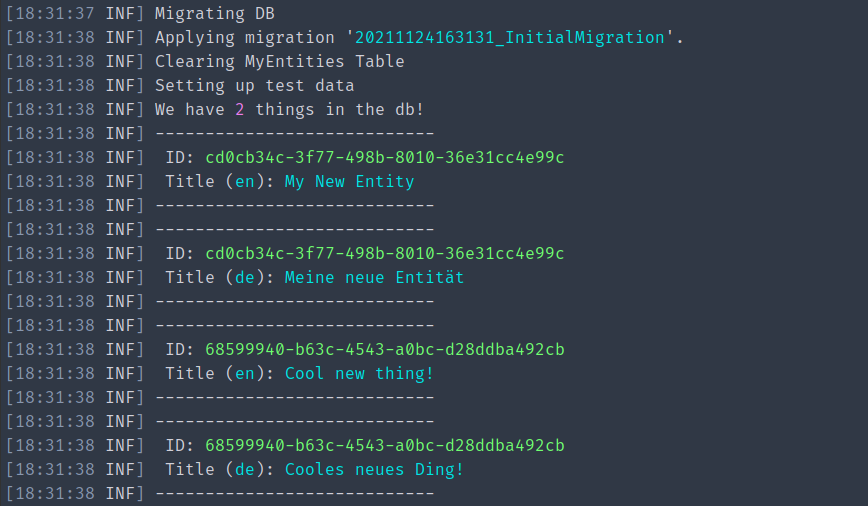Click the 'en' language code beside 'My New Entity'
The width and height of the screenshot is (868, 506).
[x=244, y=181]
